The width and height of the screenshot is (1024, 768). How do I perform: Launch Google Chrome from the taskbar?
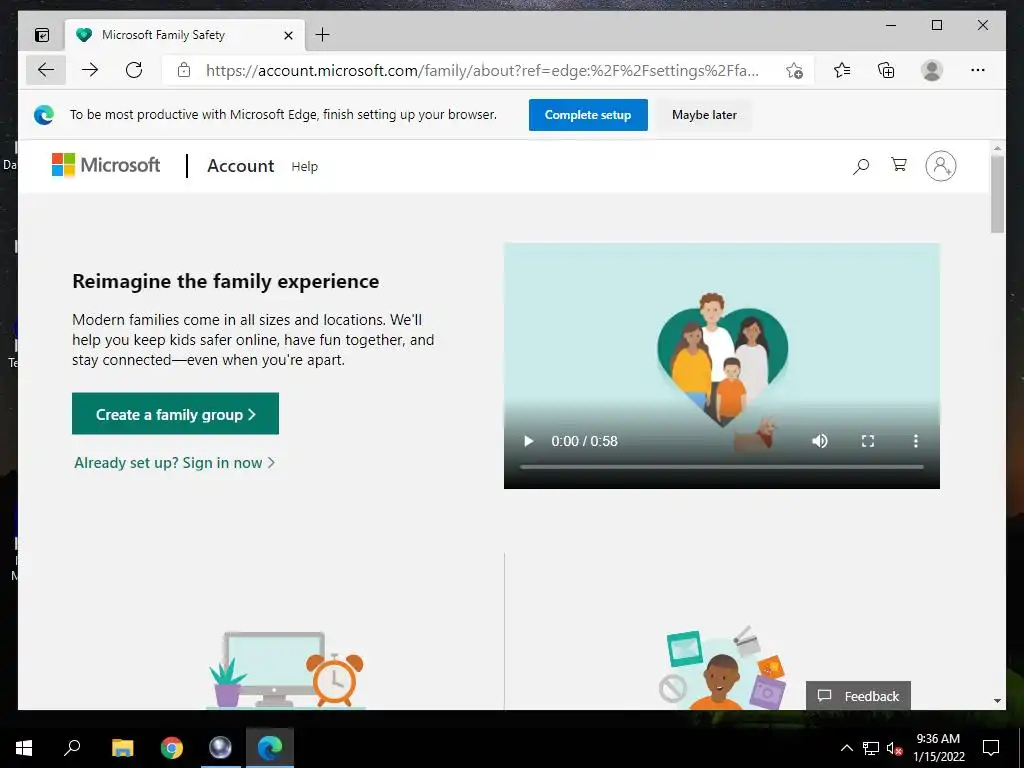pyautogui.click(x=172, y=748)
